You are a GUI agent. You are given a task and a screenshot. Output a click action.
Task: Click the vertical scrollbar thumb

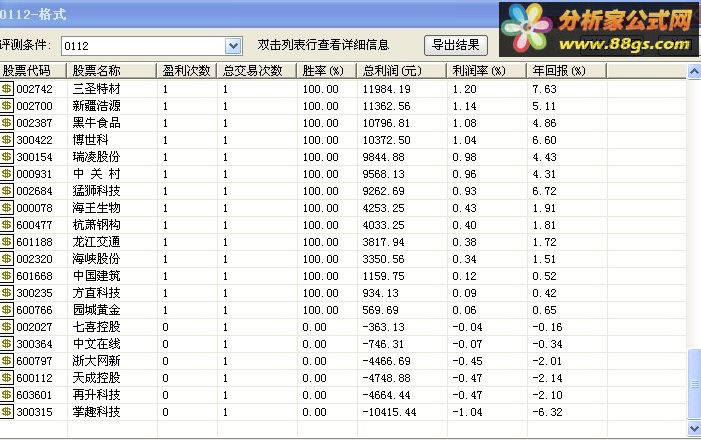(694, 384)
